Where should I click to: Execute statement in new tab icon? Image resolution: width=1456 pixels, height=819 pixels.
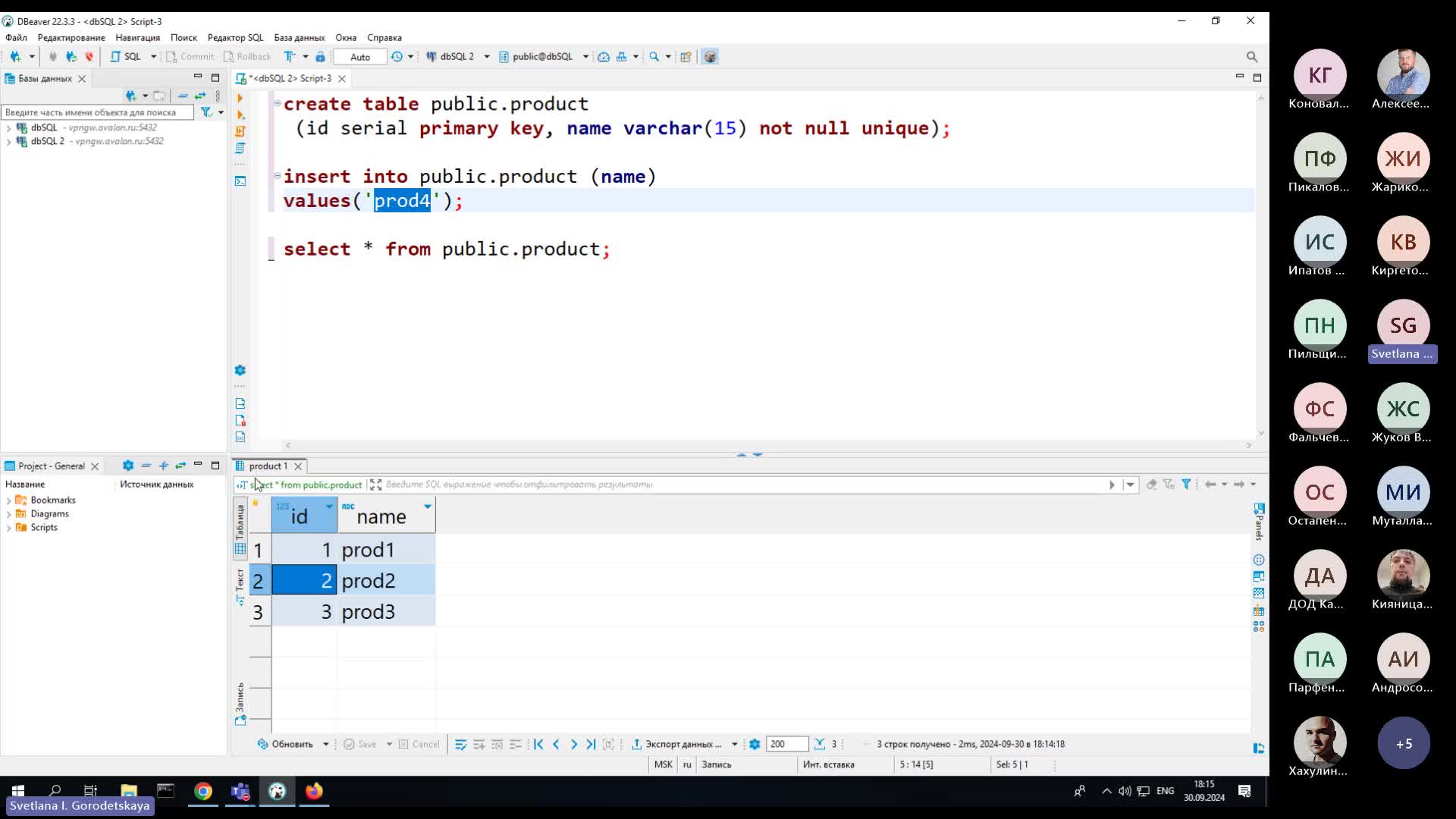click(240, 115)
